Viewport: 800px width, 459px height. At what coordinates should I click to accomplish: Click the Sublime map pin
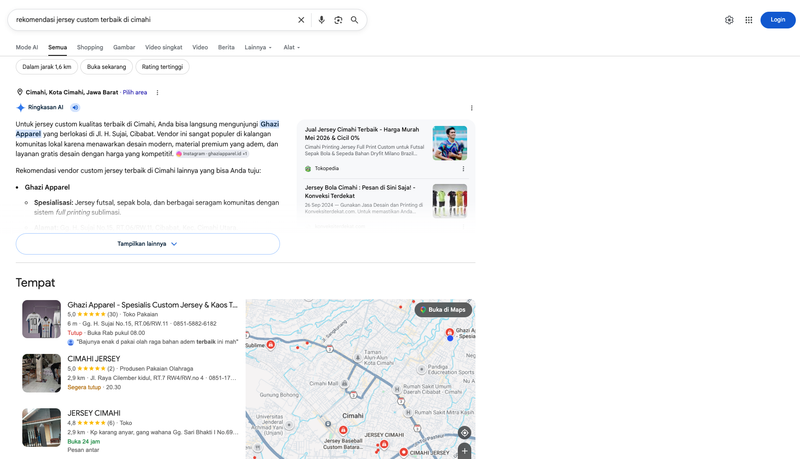[271, 345]
